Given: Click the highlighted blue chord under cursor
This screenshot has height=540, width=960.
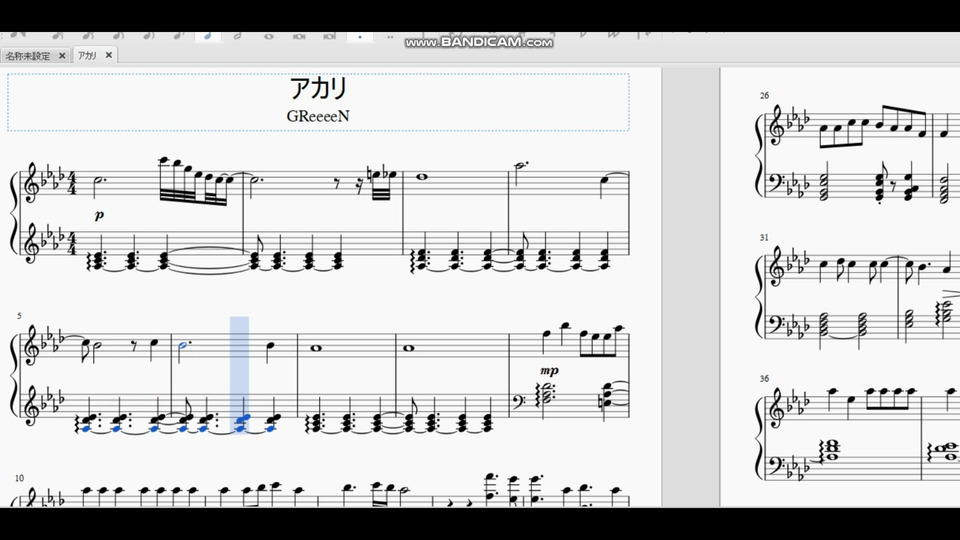Looking at the screenshot, I should 241,422.
